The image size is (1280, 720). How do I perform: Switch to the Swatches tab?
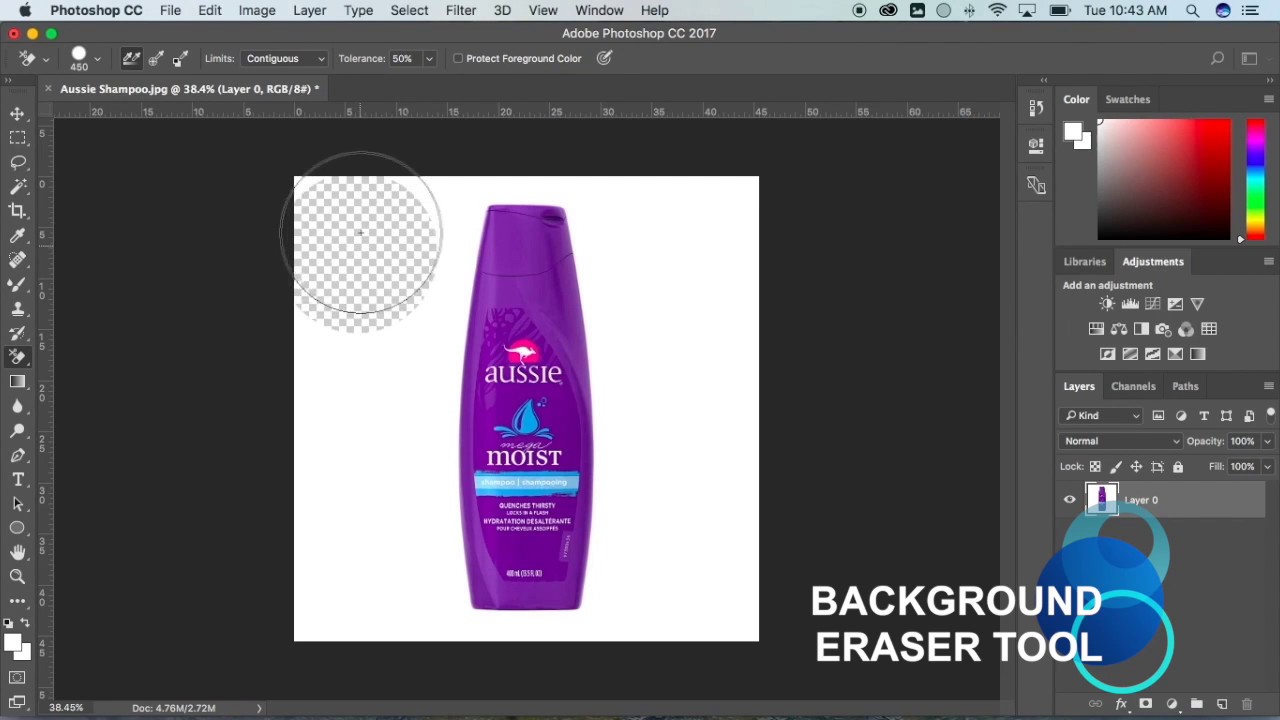click(x=1127, y=99)
